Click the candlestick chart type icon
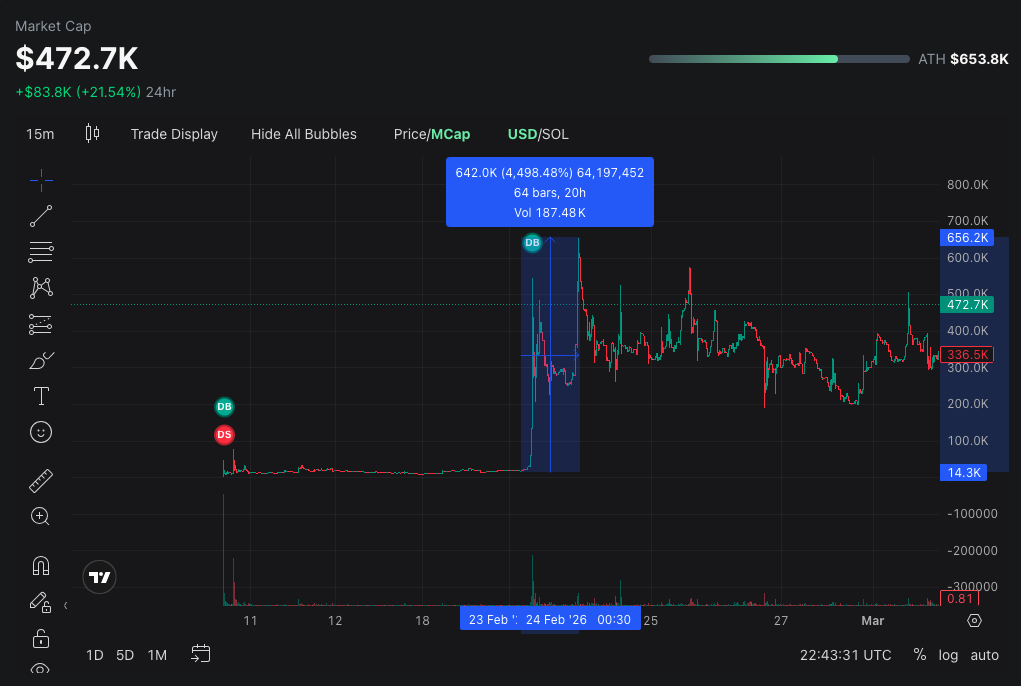 point(93,133)
